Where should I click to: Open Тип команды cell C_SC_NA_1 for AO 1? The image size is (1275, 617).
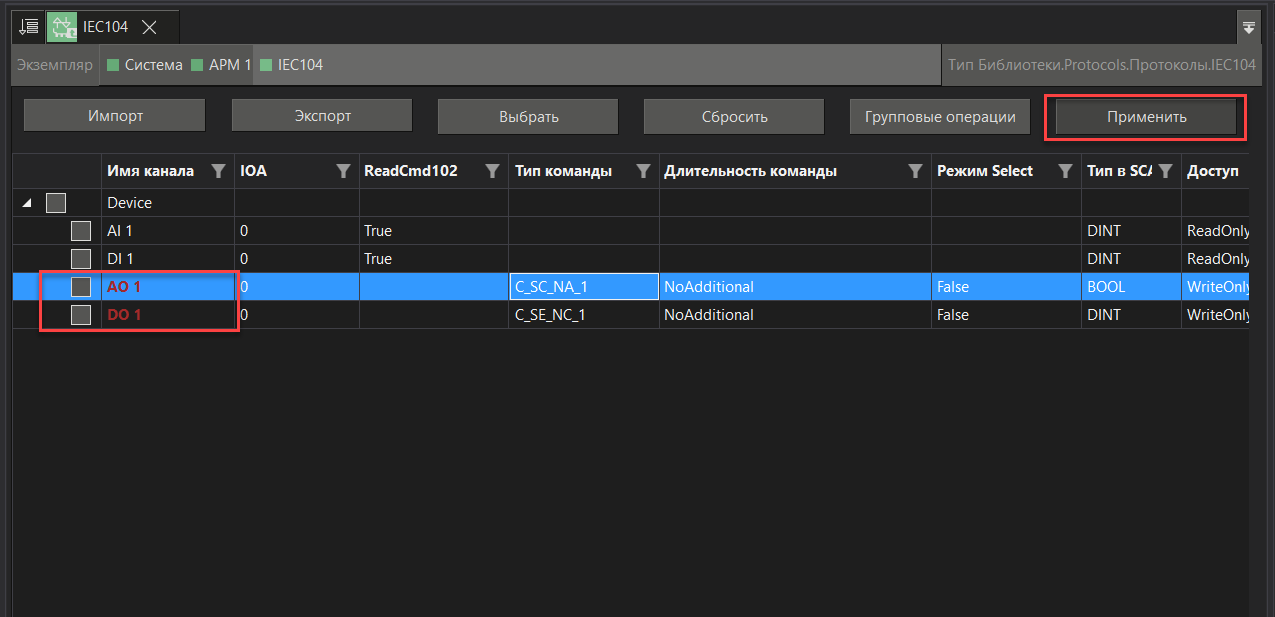click(x=583, y=287)
